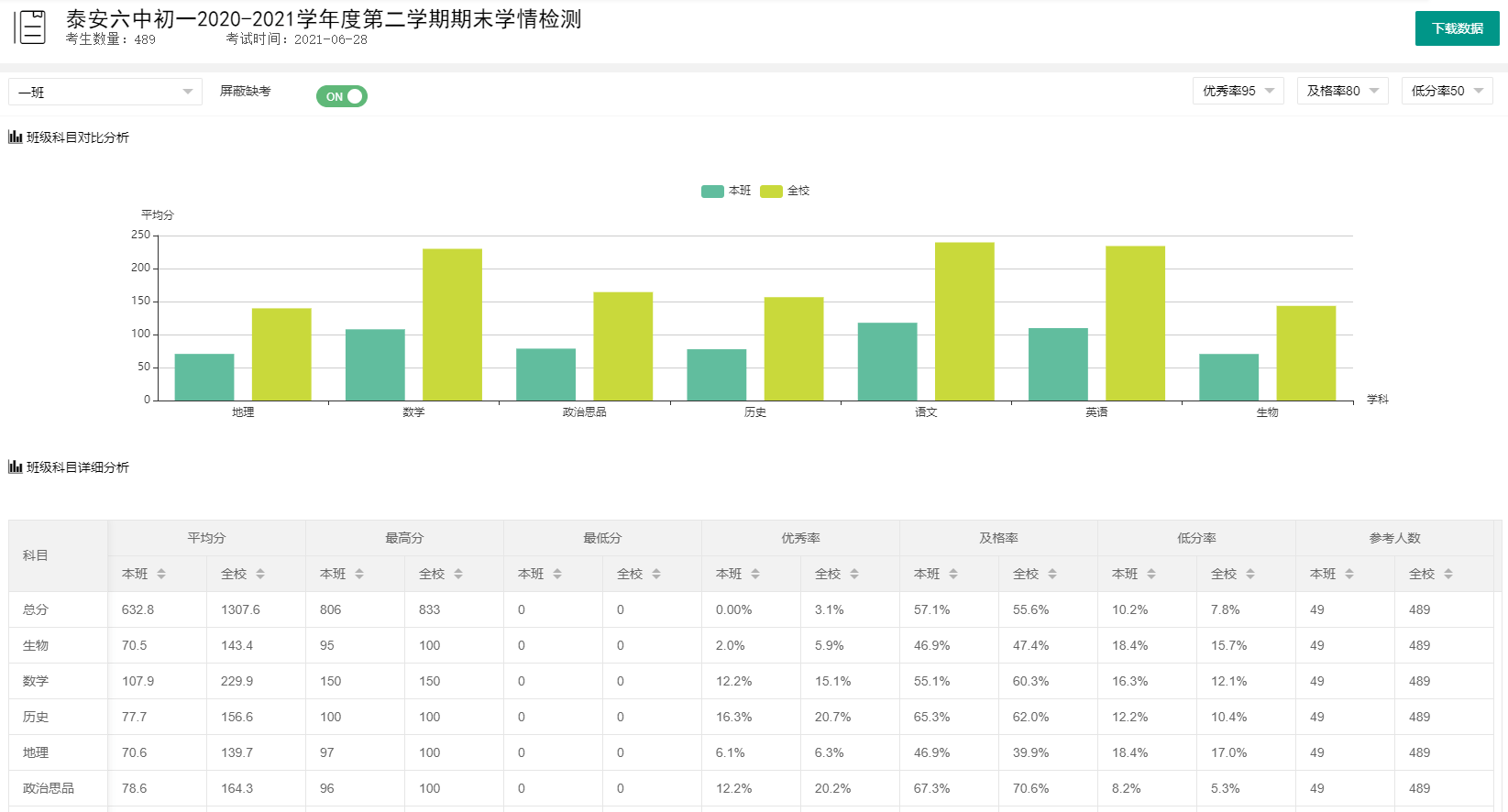
Task: Click the 班级科目对比分析 chart icon
Action: click(15, 137)
